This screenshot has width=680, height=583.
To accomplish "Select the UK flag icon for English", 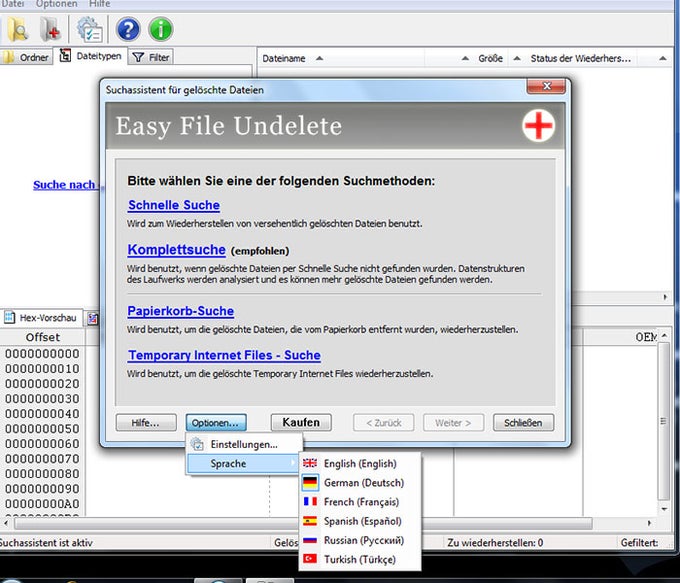I will (310, 463).
